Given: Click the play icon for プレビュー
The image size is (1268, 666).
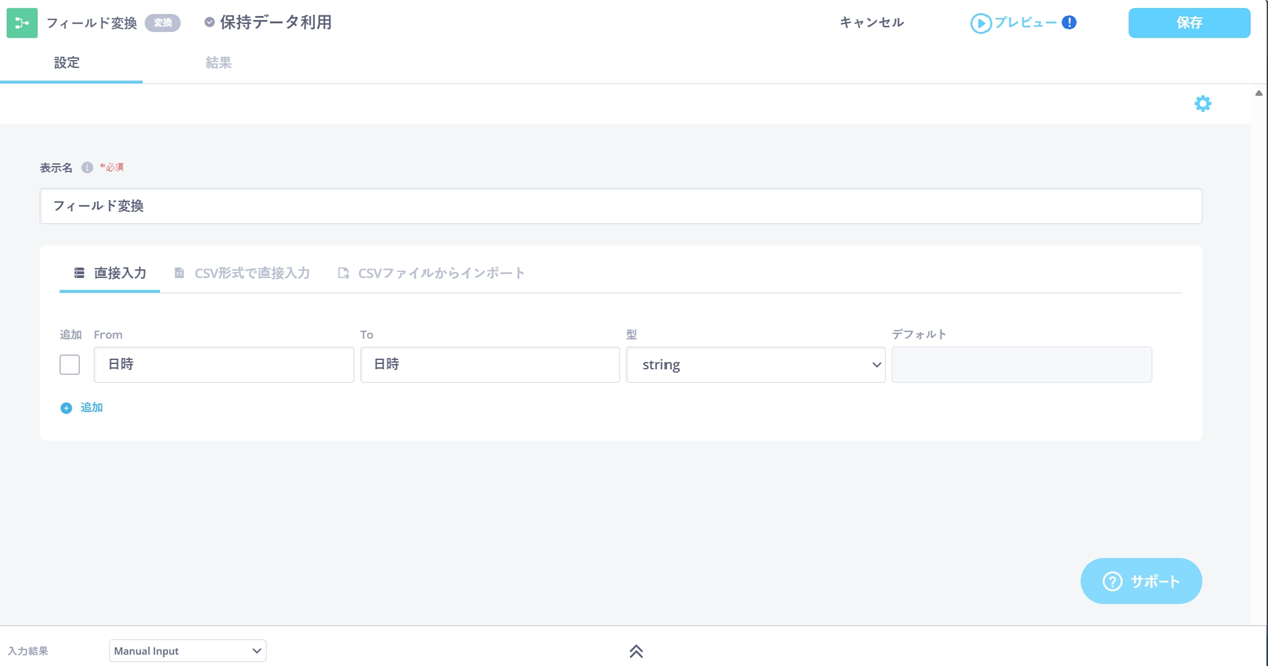Looking at the screenshot, I should pos(980,23).
